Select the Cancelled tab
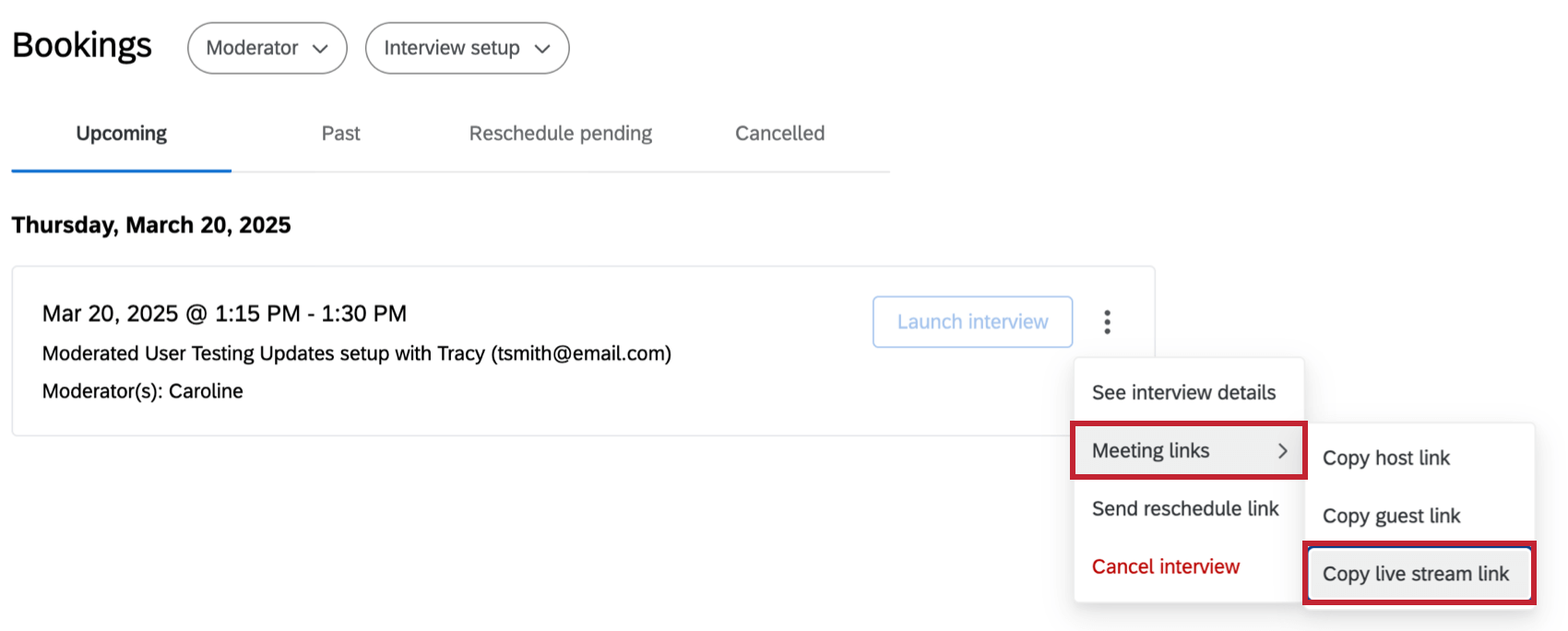The image size is (1568, 631). [x=778, y=133]
